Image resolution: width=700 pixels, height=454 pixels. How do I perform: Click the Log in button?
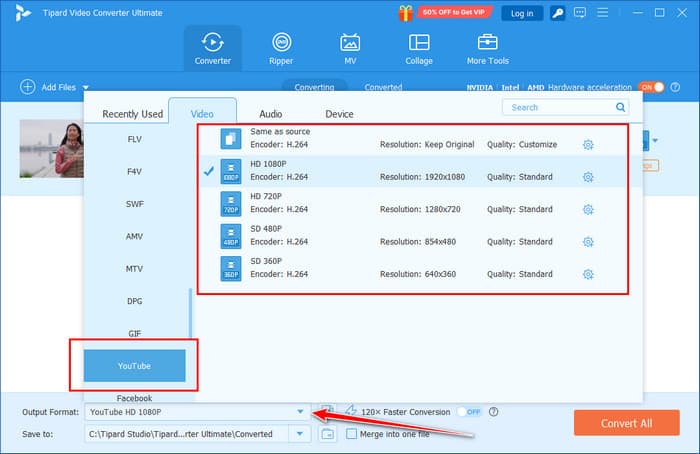click(521, 13)
